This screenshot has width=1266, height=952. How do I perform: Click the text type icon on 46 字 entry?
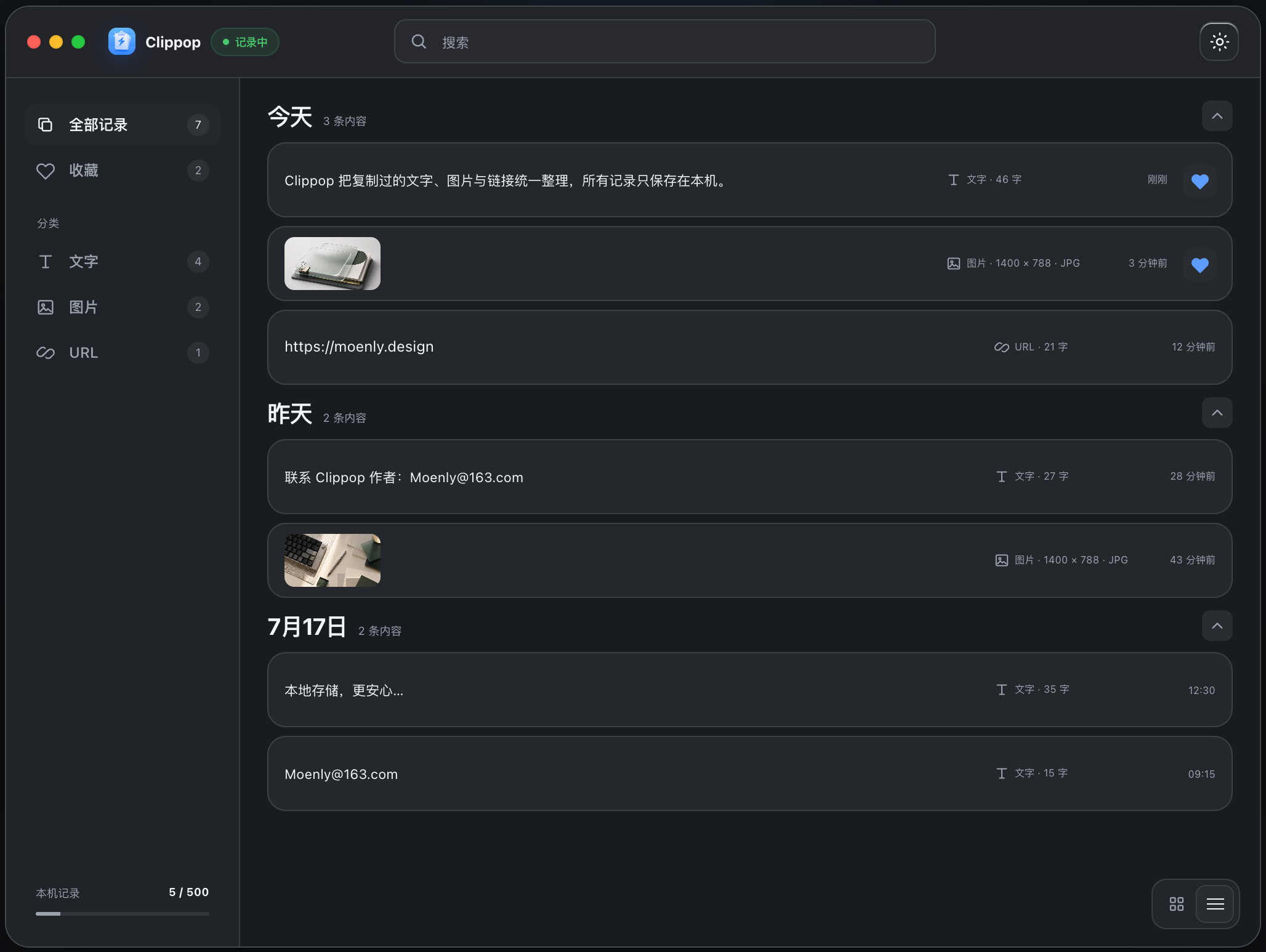[954, 180]
